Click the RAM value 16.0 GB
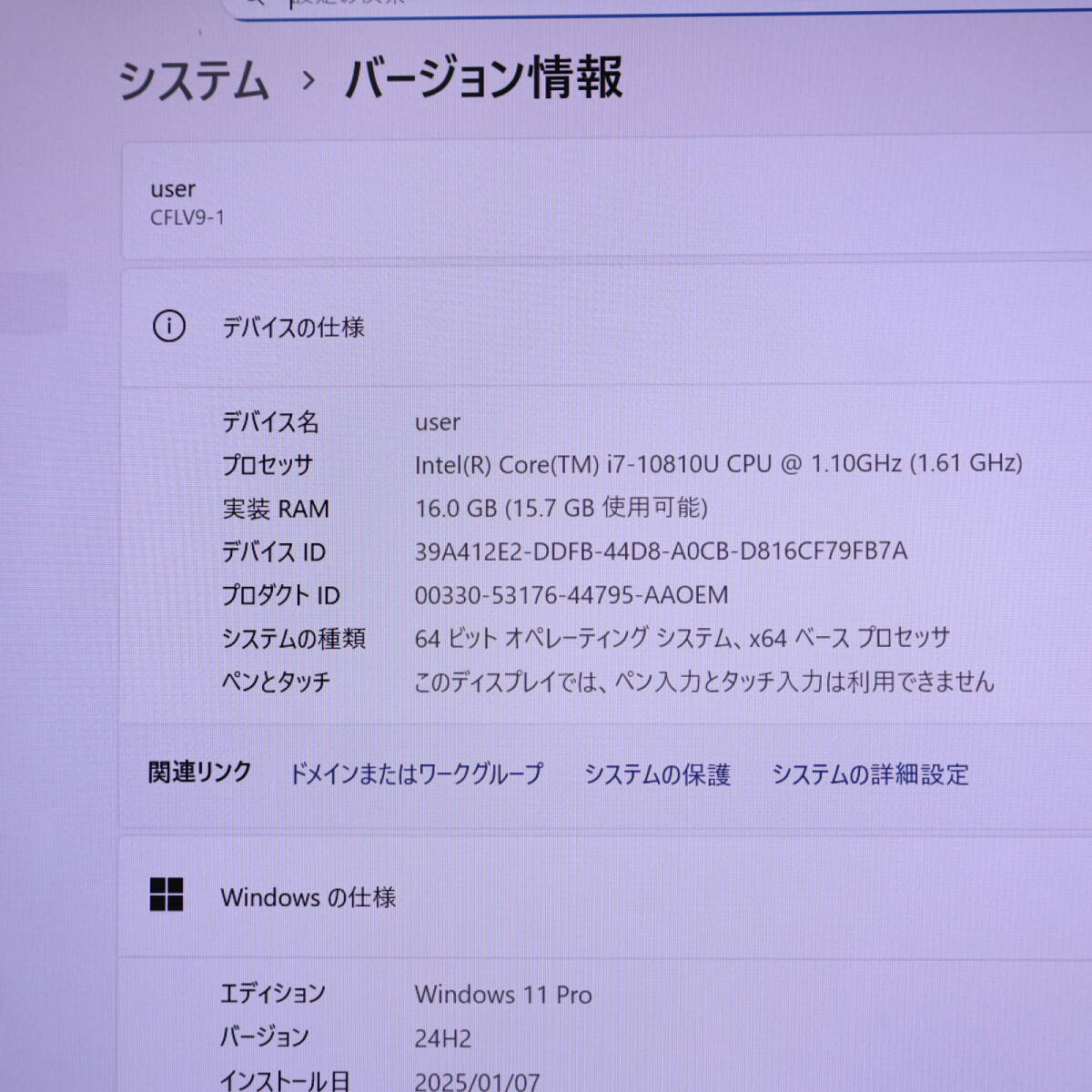This screenshot has height=1092, width=1092. 561,508
